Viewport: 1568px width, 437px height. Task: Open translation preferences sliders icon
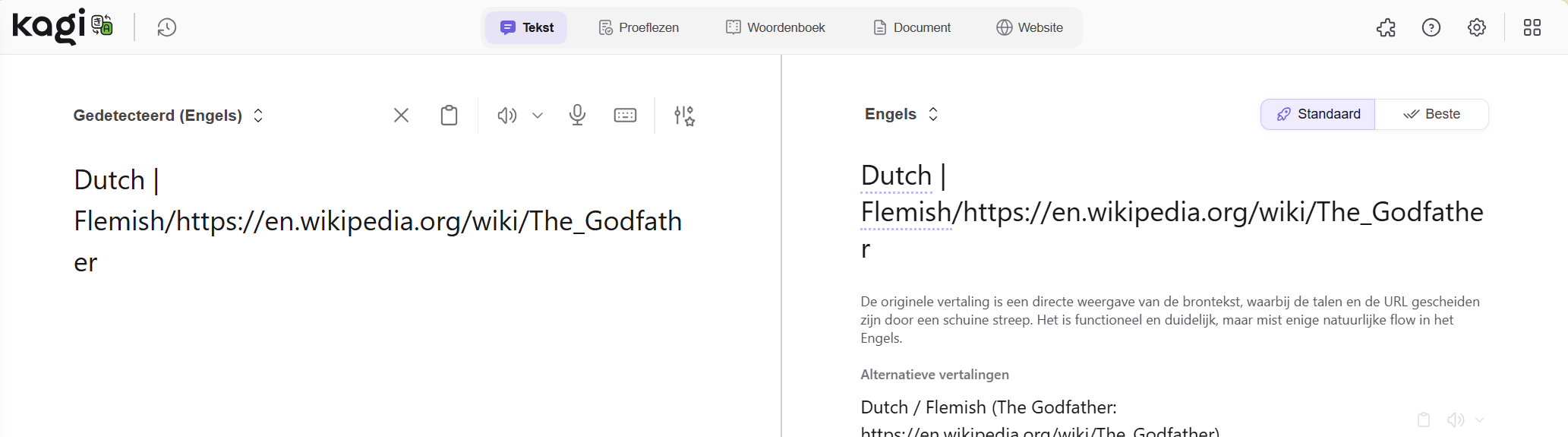pos(684,116)
